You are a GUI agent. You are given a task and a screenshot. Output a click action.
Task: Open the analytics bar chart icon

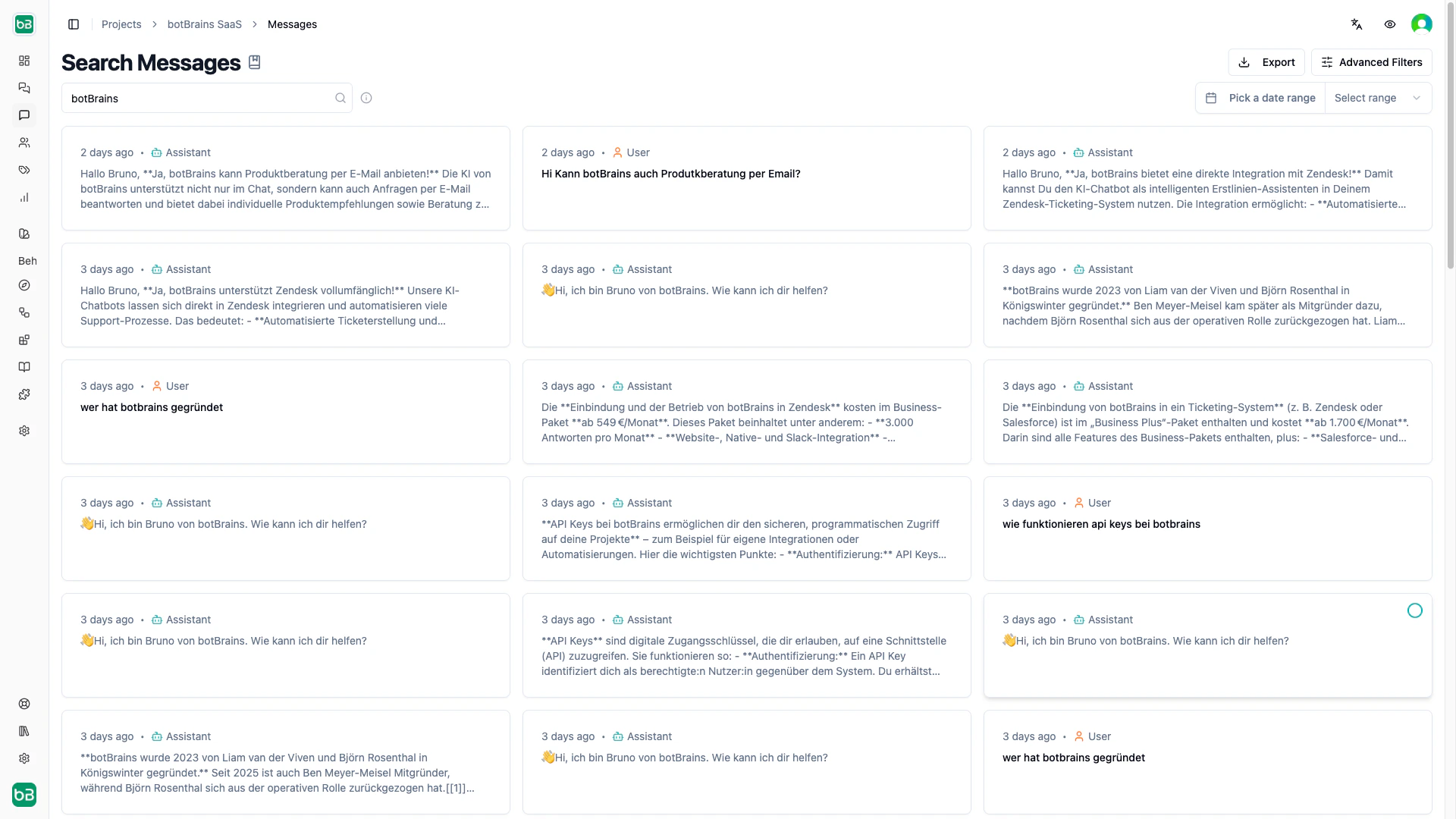[24, 197]
